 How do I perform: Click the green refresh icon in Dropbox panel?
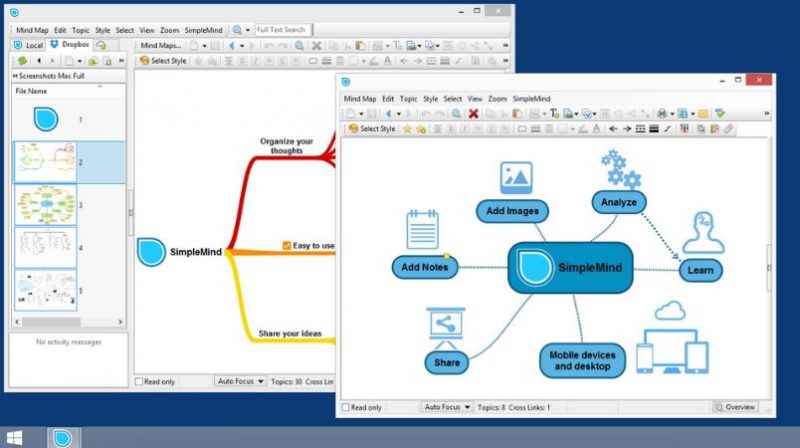click(x=22, y=61)
